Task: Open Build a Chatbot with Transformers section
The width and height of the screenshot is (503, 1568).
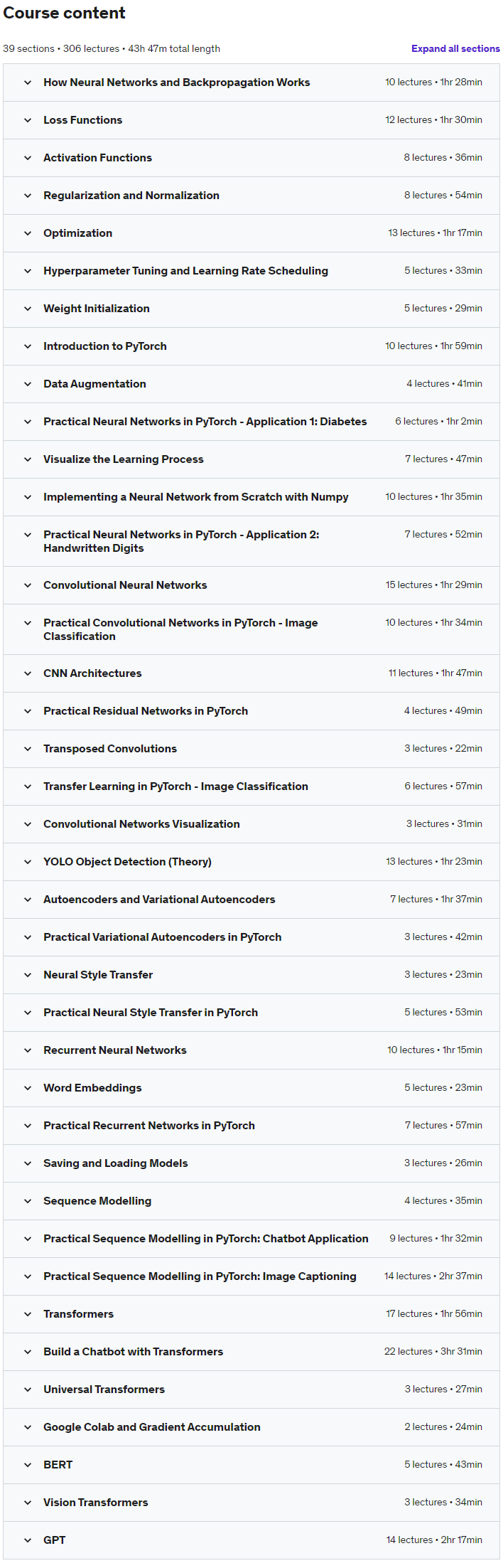Action: (133, 1352)
